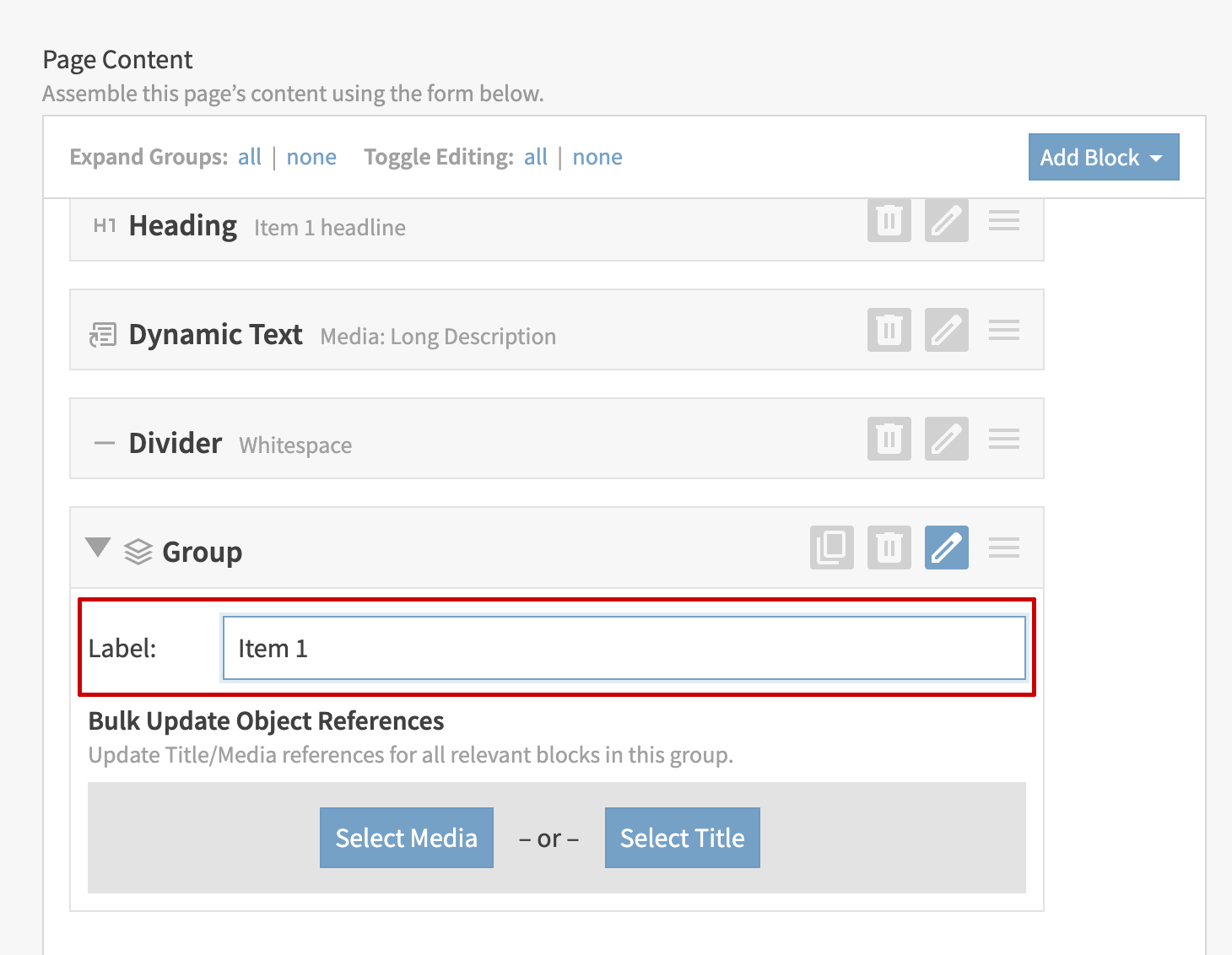Viewport: 1232px width, 955px height.
Task: Delete the Group block via trash icon
Action: tap(889, 548)
